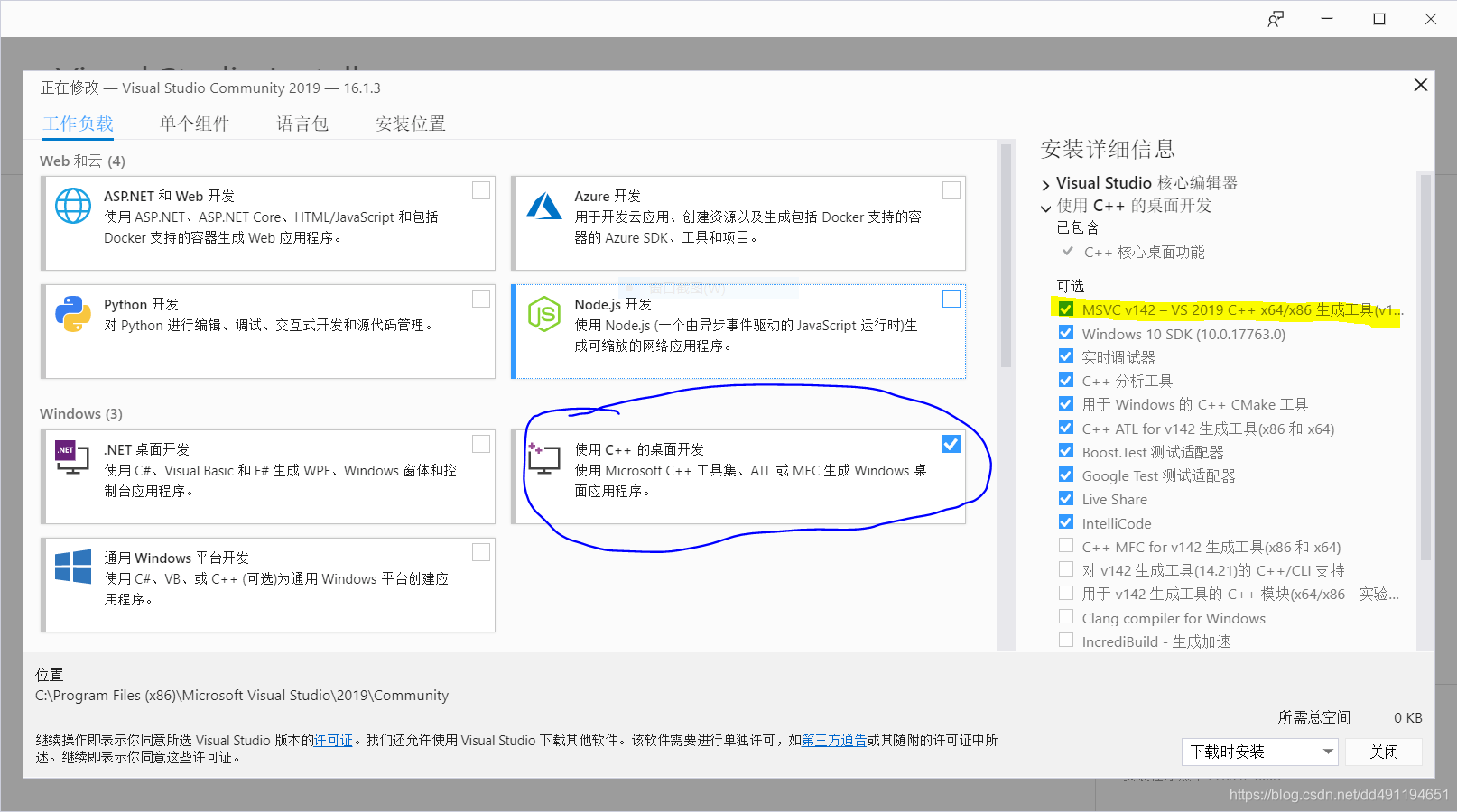Uncheck Boost.Test test adapter option
The width and height of the screenshot is (1457, 812).
(x=1066, y=451)
